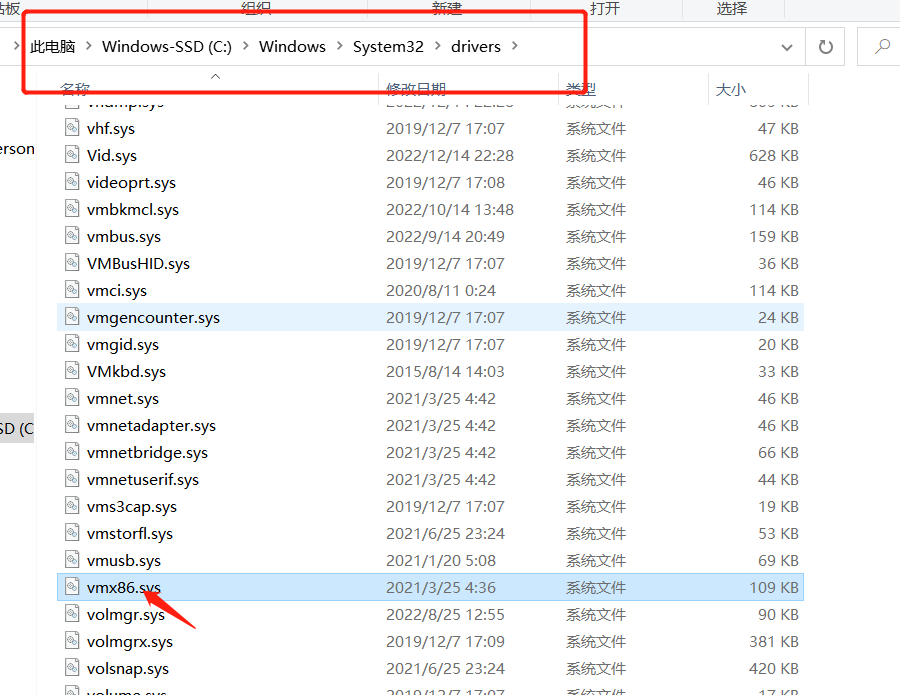Refresh the drivers folder view

825,46
